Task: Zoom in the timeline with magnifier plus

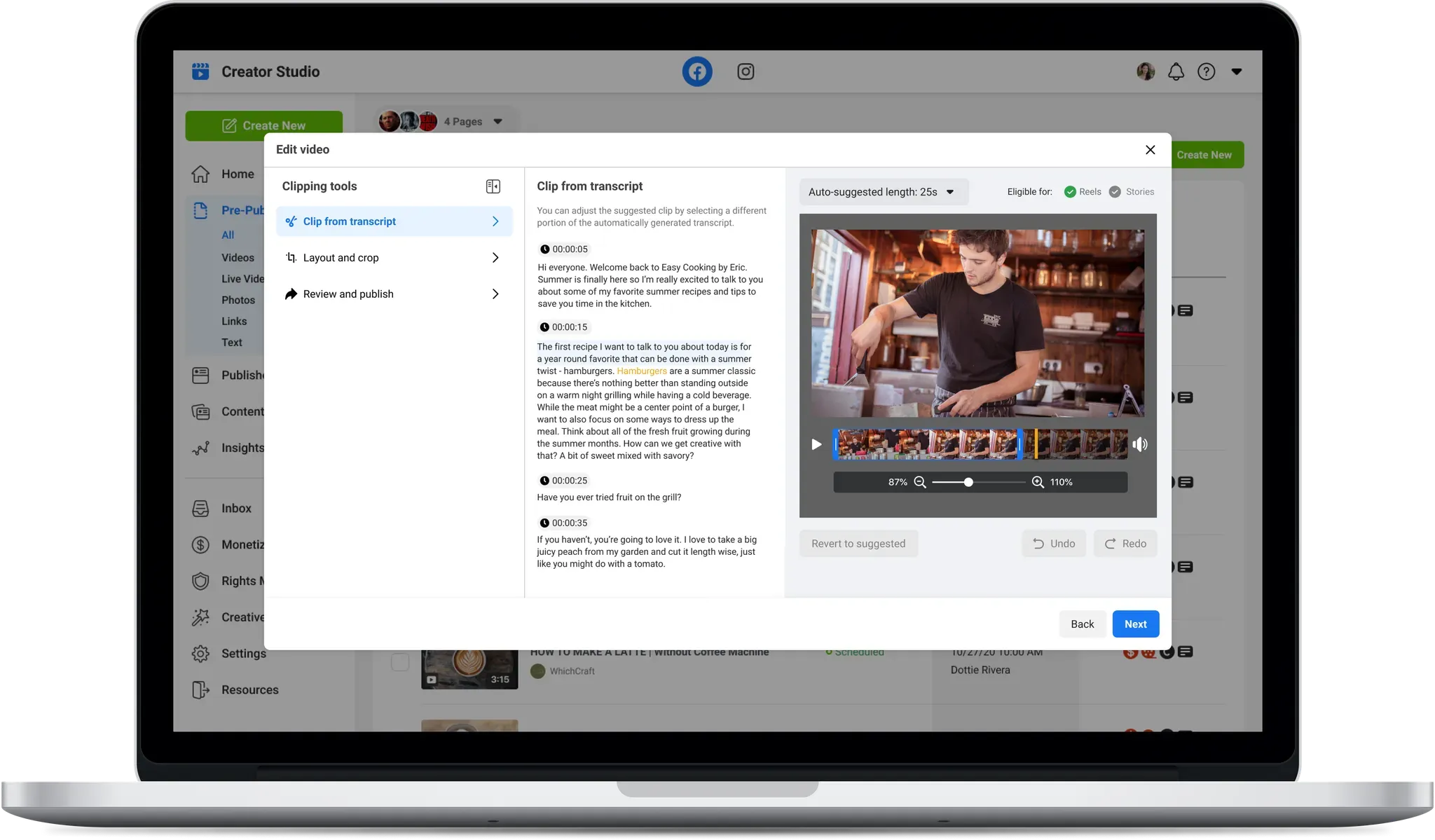Action: point(1038,482)
